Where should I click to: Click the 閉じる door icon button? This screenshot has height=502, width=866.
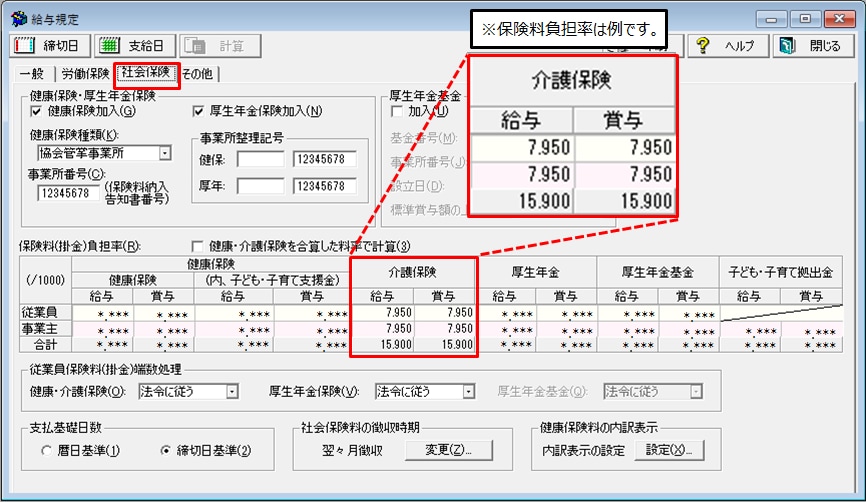point(790,46)
